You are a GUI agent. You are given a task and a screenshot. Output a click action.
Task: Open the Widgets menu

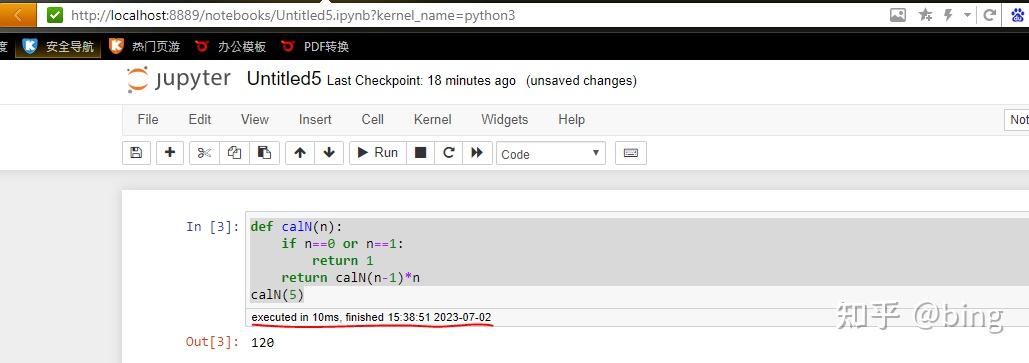(505, 119)
